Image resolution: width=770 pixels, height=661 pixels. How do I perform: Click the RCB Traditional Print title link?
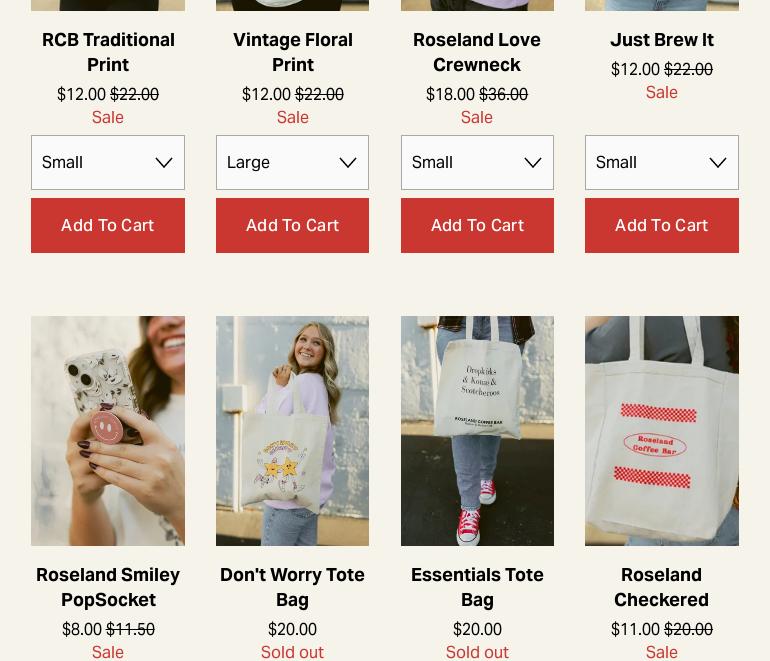(x=108, y=52)
